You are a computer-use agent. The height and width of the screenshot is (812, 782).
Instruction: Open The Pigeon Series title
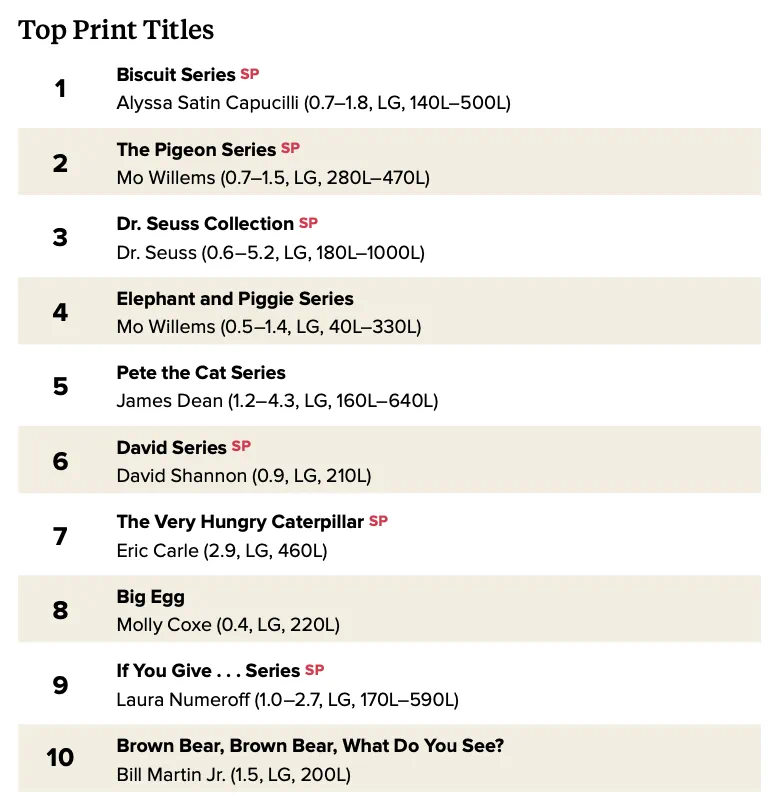point(196,150)
